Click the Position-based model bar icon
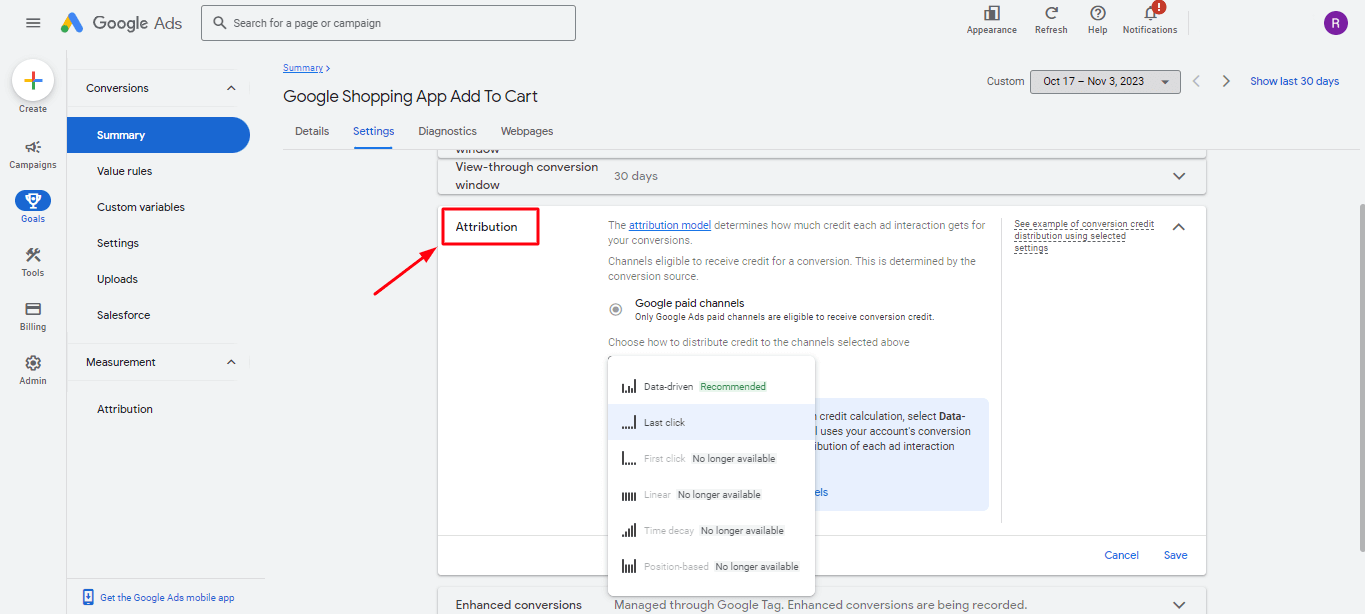1365x614 pixels. point(629,566)
